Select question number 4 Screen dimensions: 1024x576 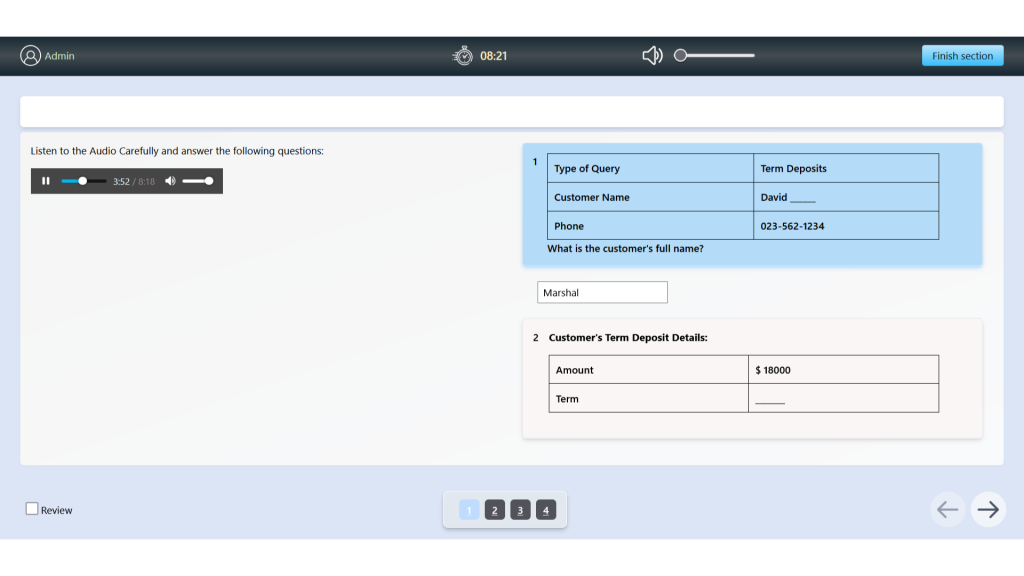[x=546, y=509]
